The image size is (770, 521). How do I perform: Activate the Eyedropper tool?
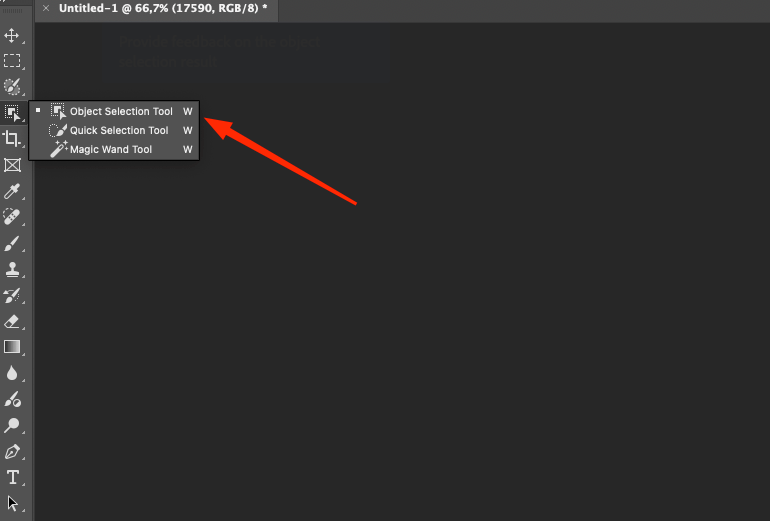tap(12, 191)
